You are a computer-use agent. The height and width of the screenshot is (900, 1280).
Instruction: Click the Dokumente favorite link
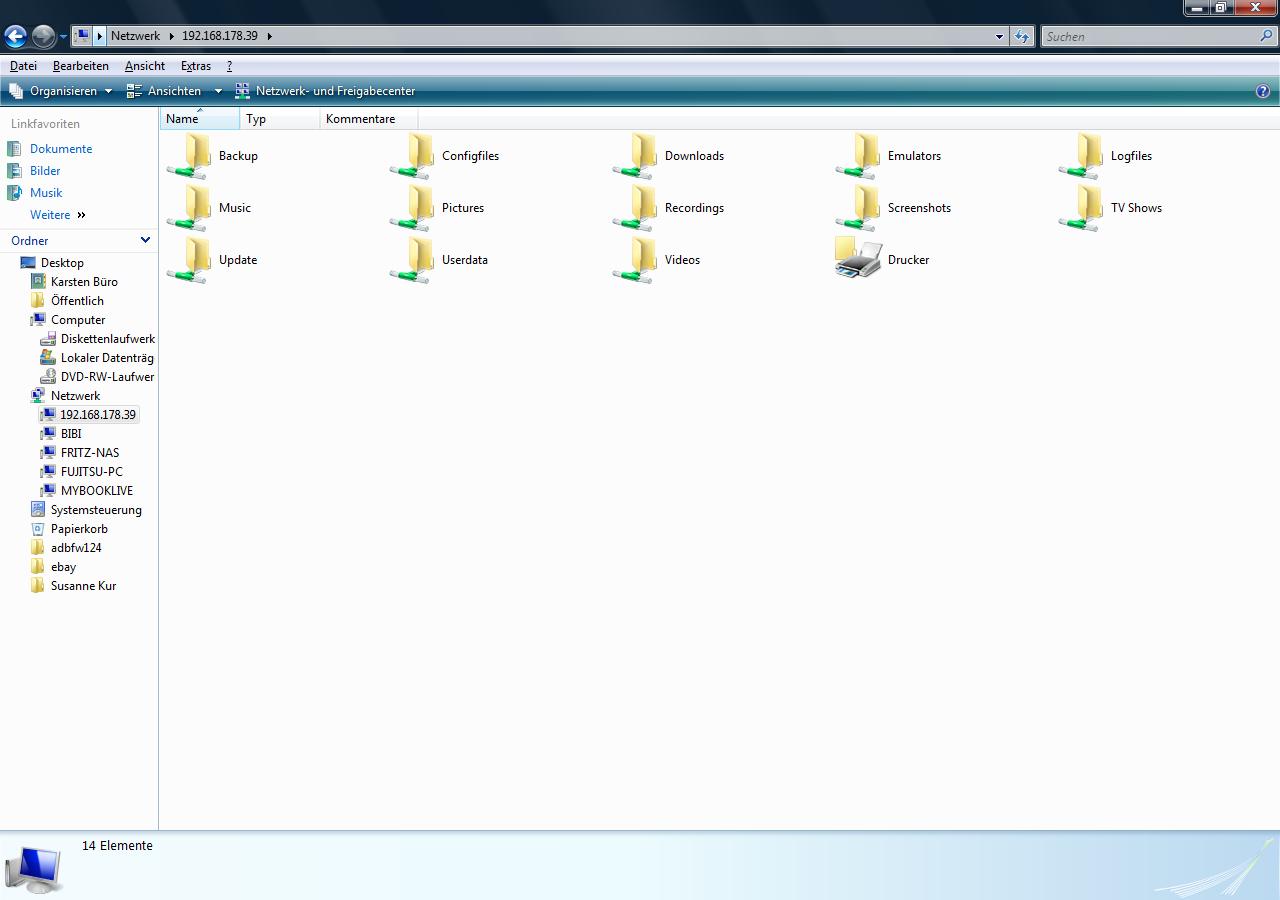coord(60,149)
